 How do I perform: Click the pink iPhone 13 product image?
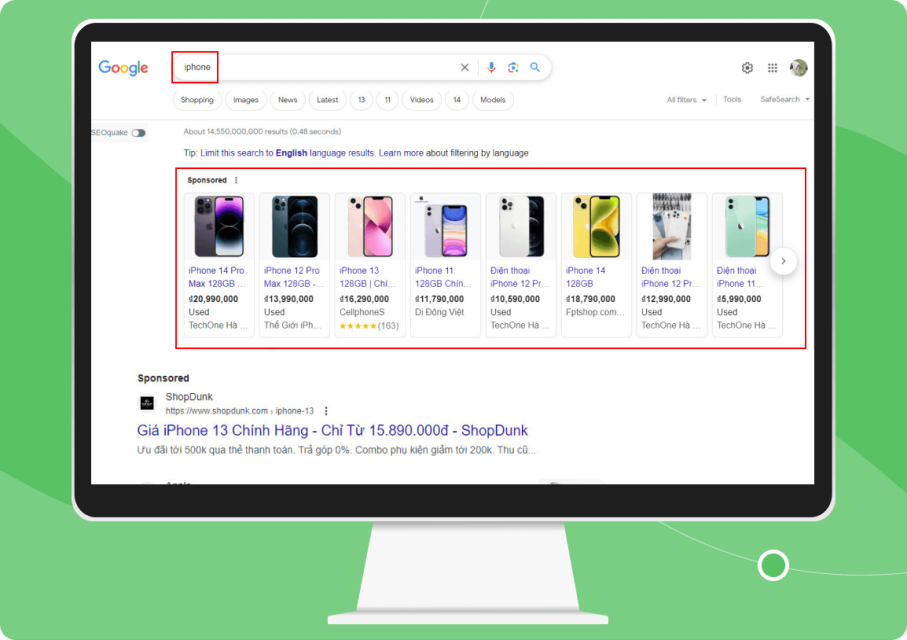pyautogui.click(x=370, y=226)
